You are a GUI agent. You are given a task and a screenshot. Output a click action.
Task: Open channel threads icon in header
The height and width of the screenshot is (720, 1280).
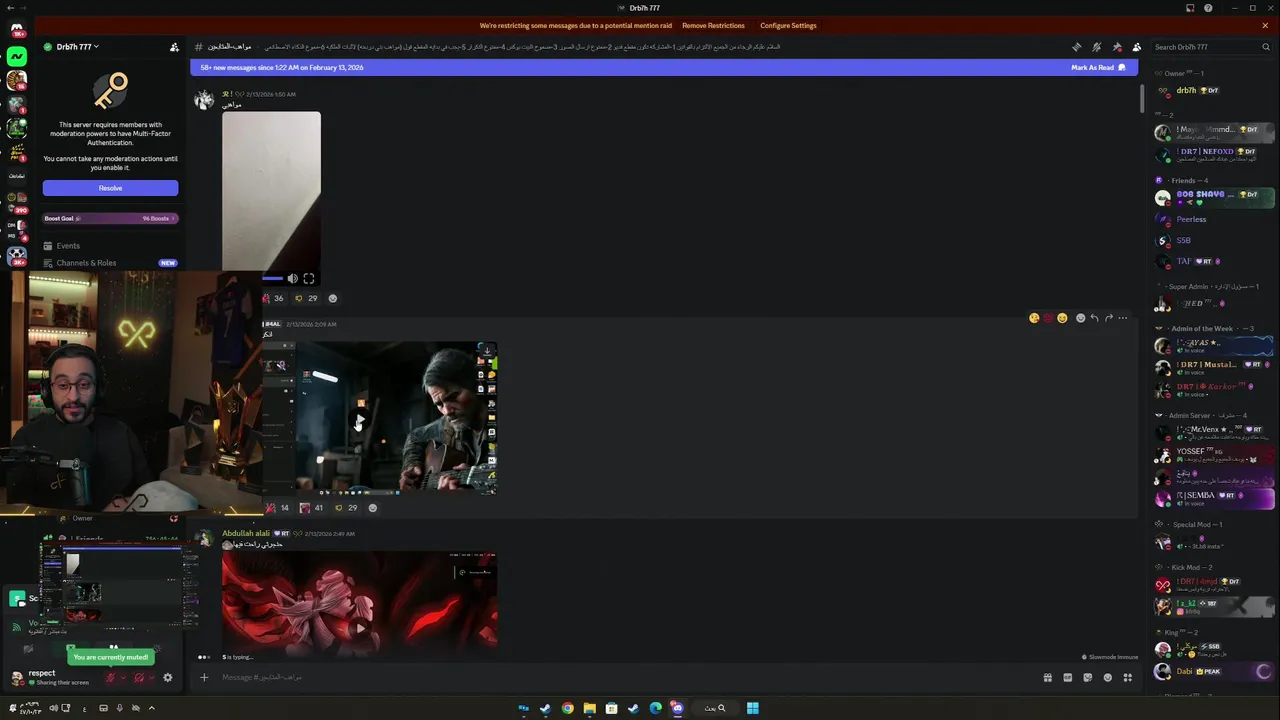[1076, 47]
